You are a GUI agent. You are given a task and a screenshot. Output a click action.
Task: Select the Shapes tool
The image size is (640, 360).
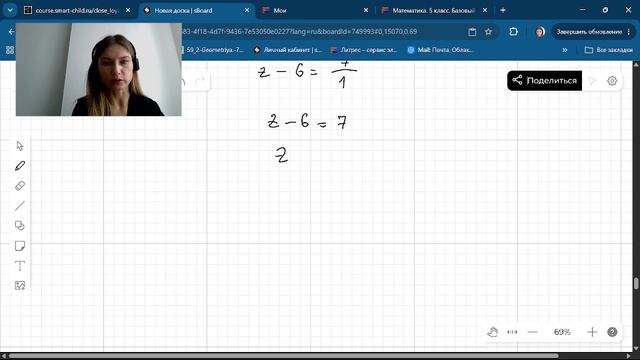pos(20,225)
